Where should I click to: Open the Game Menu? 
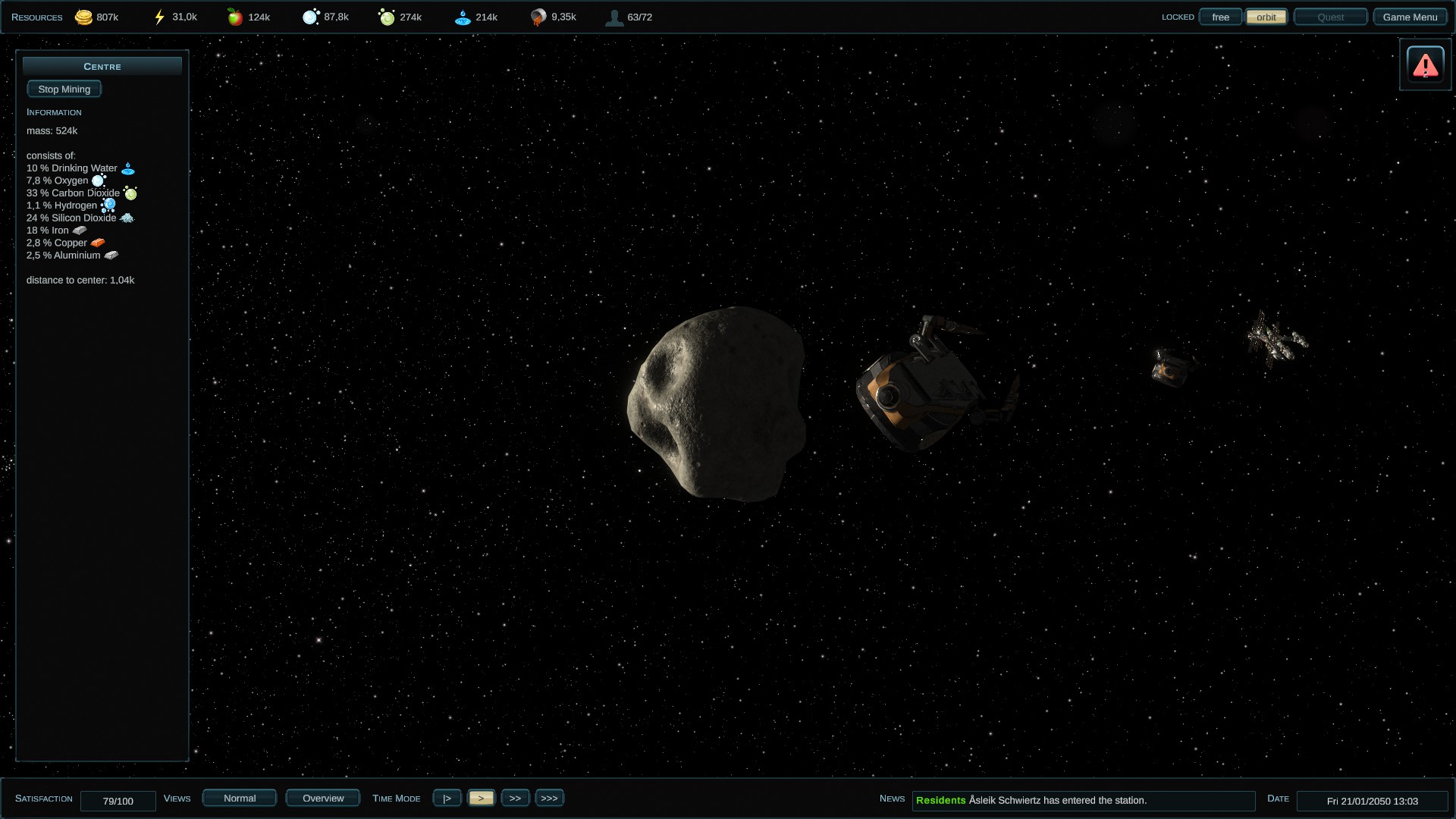(1410, 17)
